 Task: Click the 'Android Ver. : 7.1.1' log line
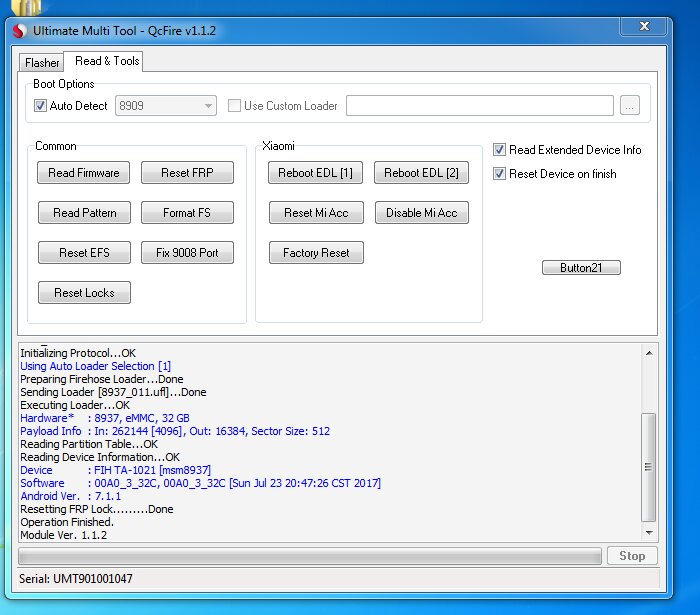pos(71,496)
